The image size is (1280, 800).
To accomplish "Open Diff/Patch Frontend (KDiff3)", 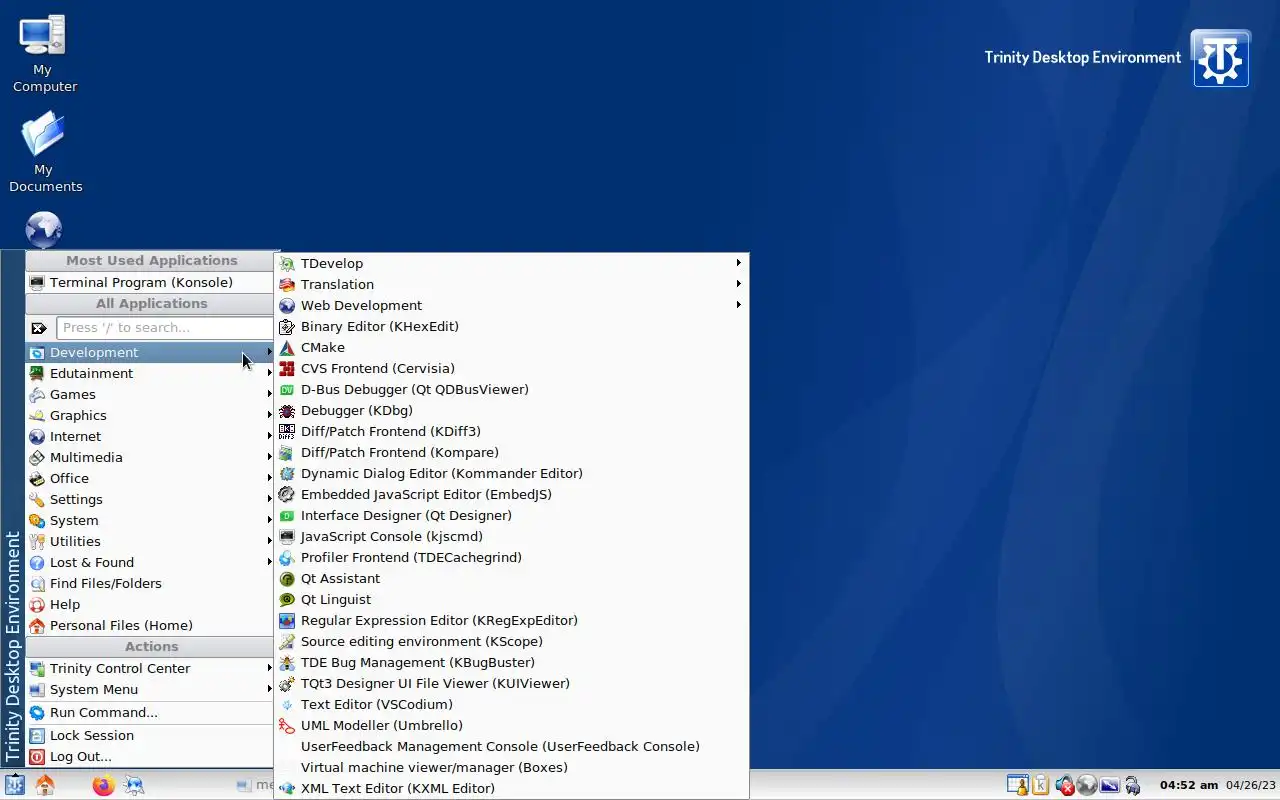I will tap(511, 431).
